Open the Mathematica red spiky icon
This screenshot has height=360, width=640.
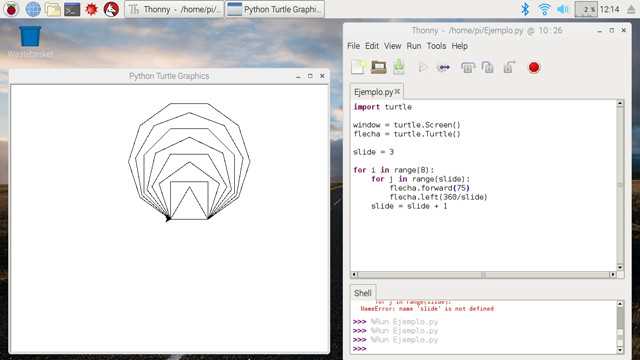(x=91, y=9)
